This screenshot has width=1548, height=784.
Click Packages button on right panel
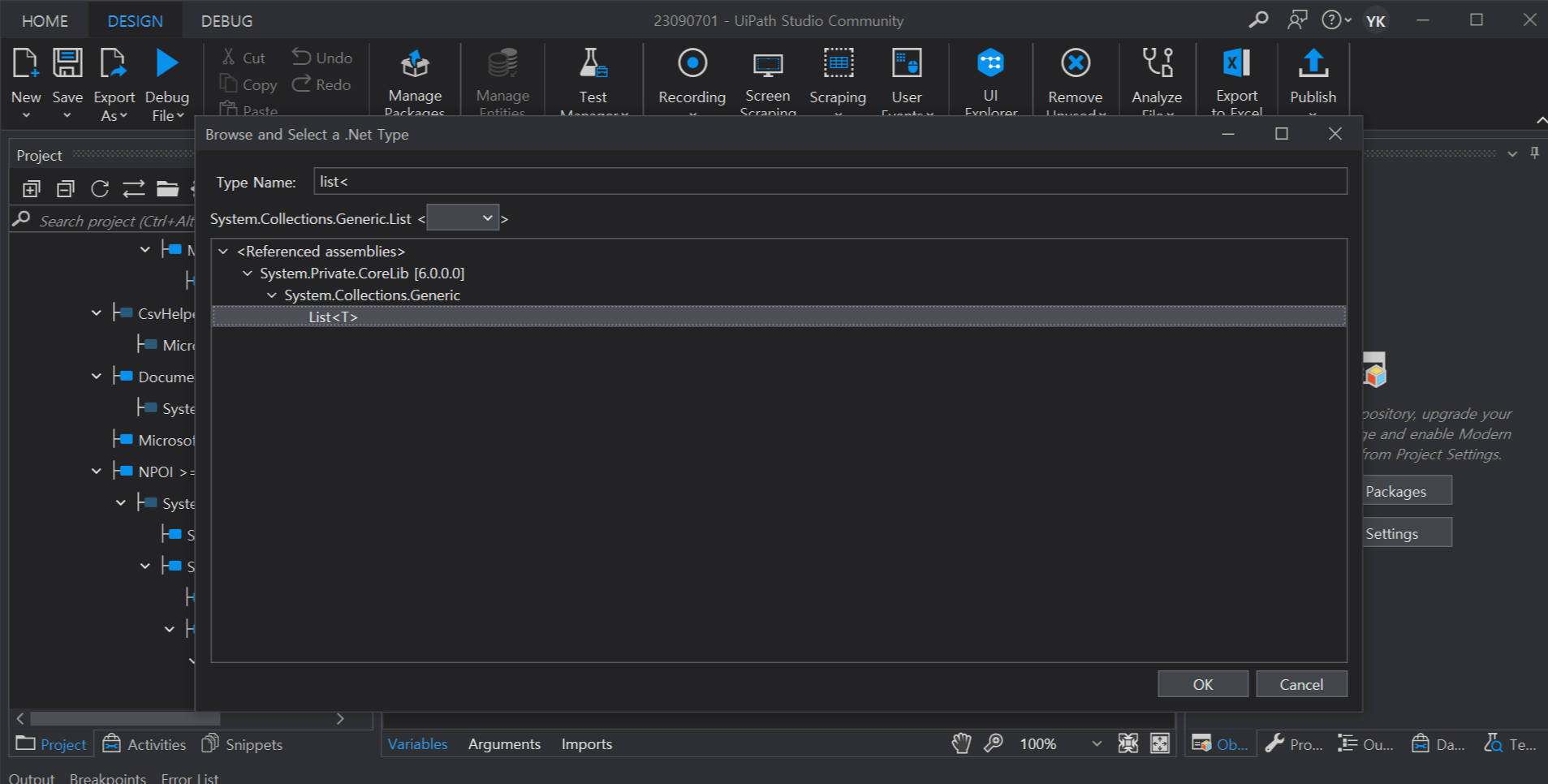click(1407, 491)
